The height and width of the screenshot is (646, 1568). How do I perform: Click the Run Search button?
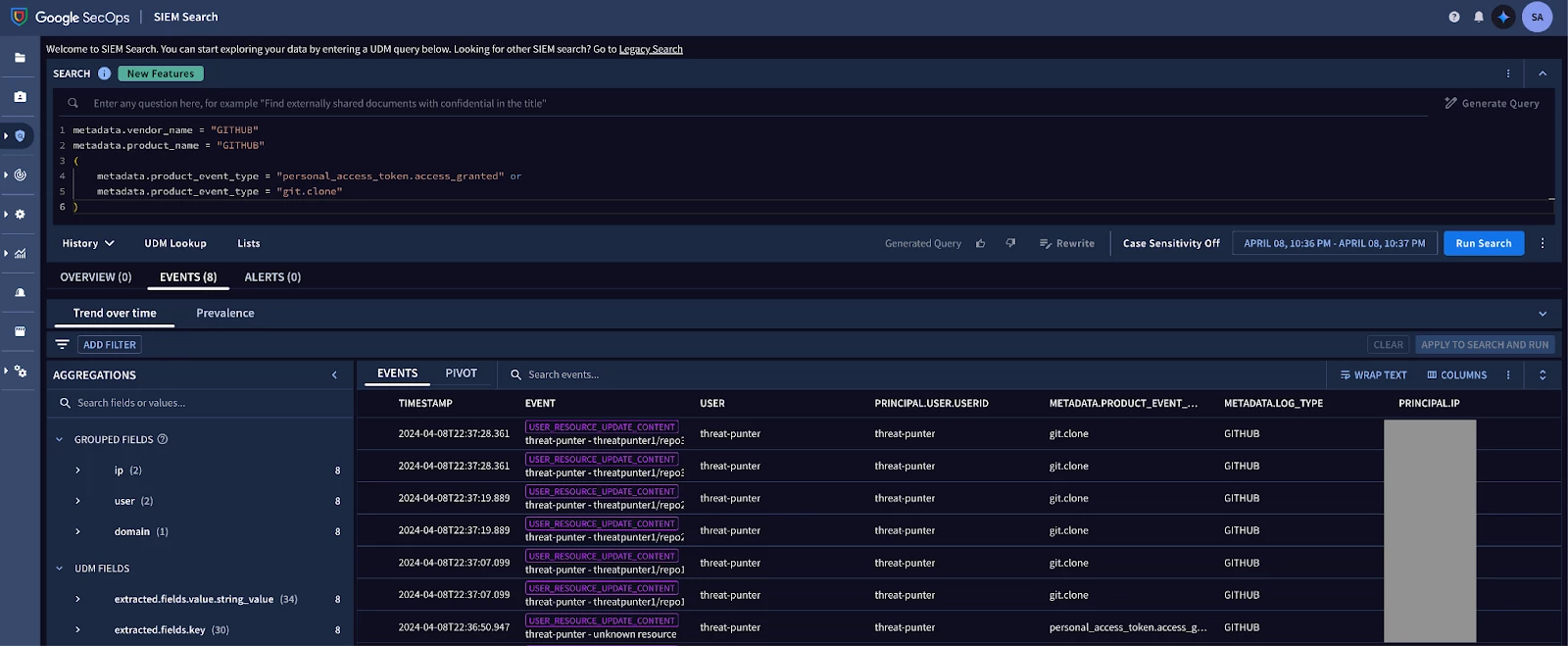[x=1484, y=243]
